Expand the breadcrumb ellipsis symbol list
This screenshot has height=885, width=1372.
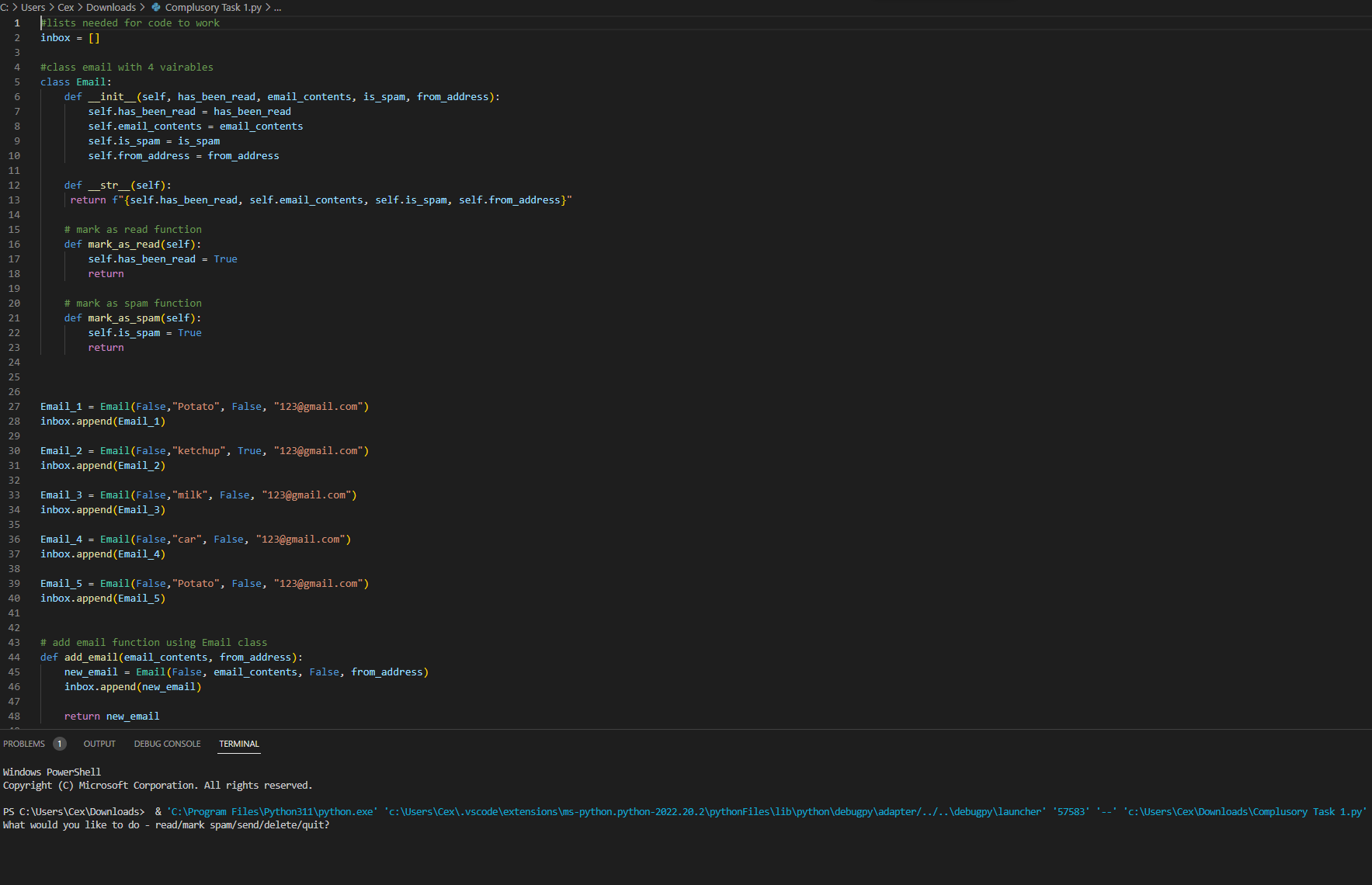point(278,7)
